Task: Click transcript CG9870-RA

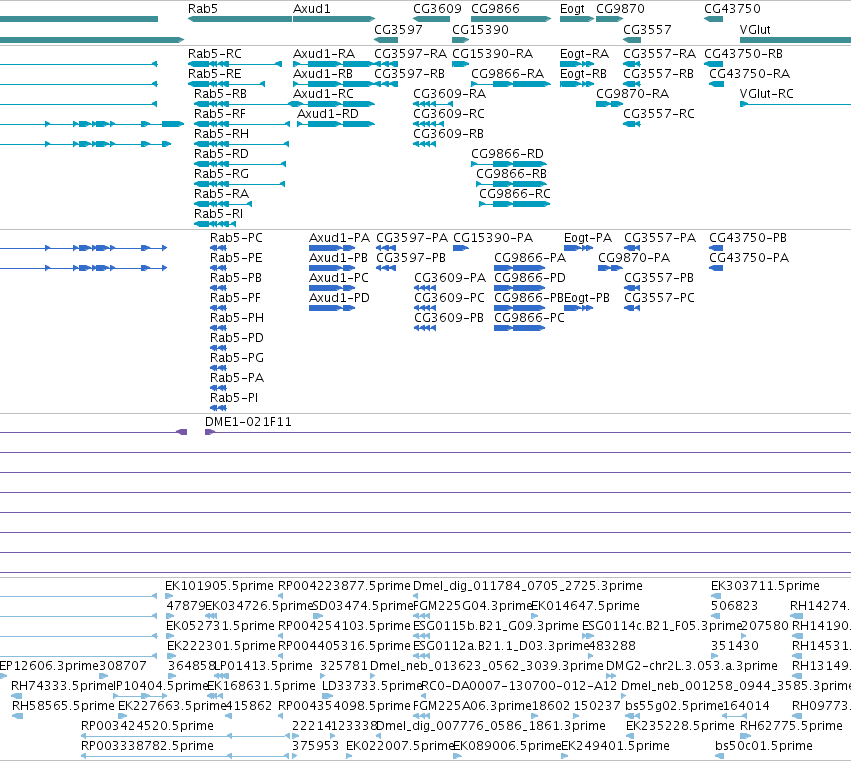Action: tap(632, 94)
